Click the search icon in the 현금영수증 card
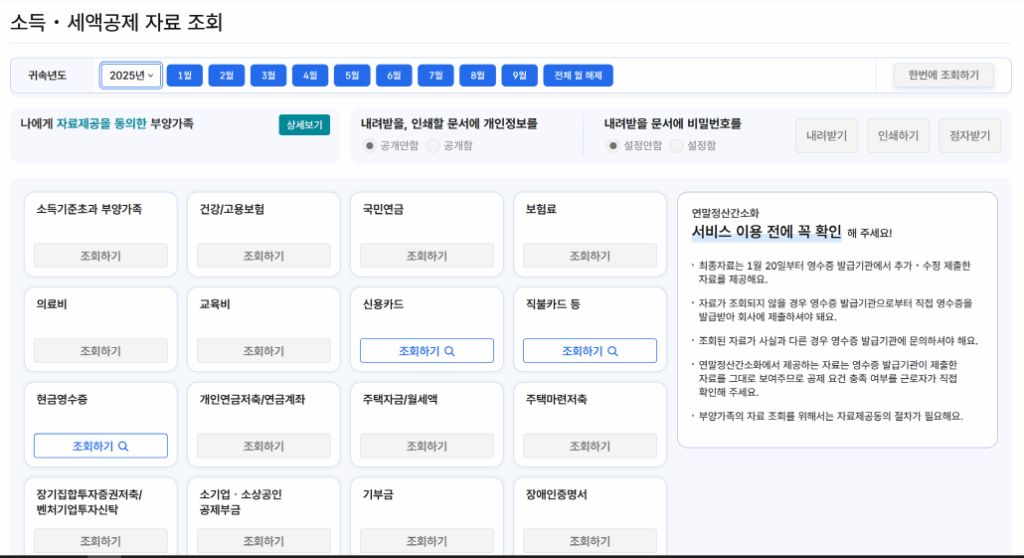Viewport: 1024px width, 558px height. (x=124, y=446)
